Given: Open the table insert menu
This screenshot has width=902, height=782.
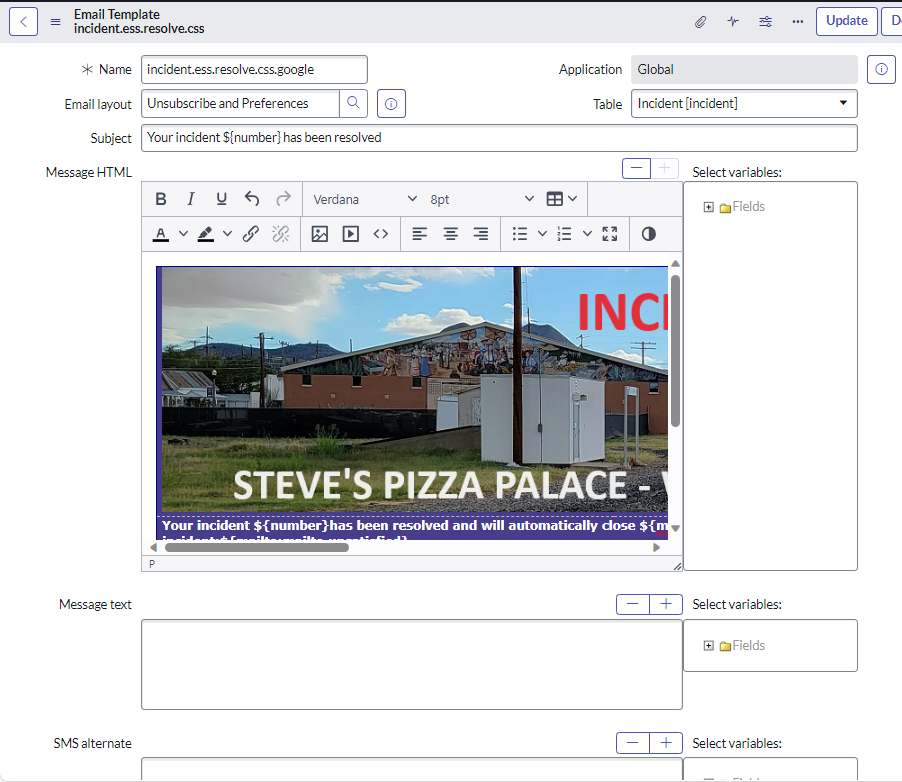Looking at the screenshot, I should coord(561,199).
